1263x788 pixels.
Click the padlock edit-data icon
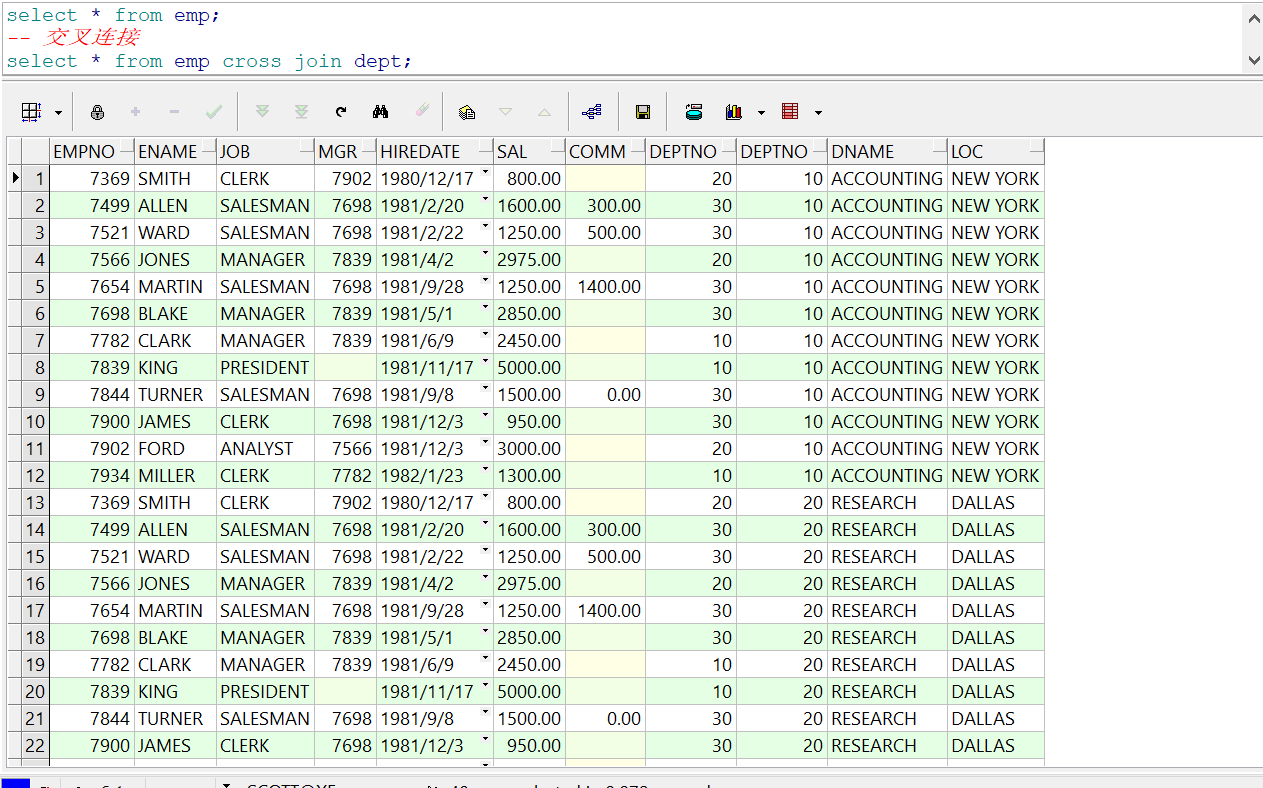tap(97, 112)
